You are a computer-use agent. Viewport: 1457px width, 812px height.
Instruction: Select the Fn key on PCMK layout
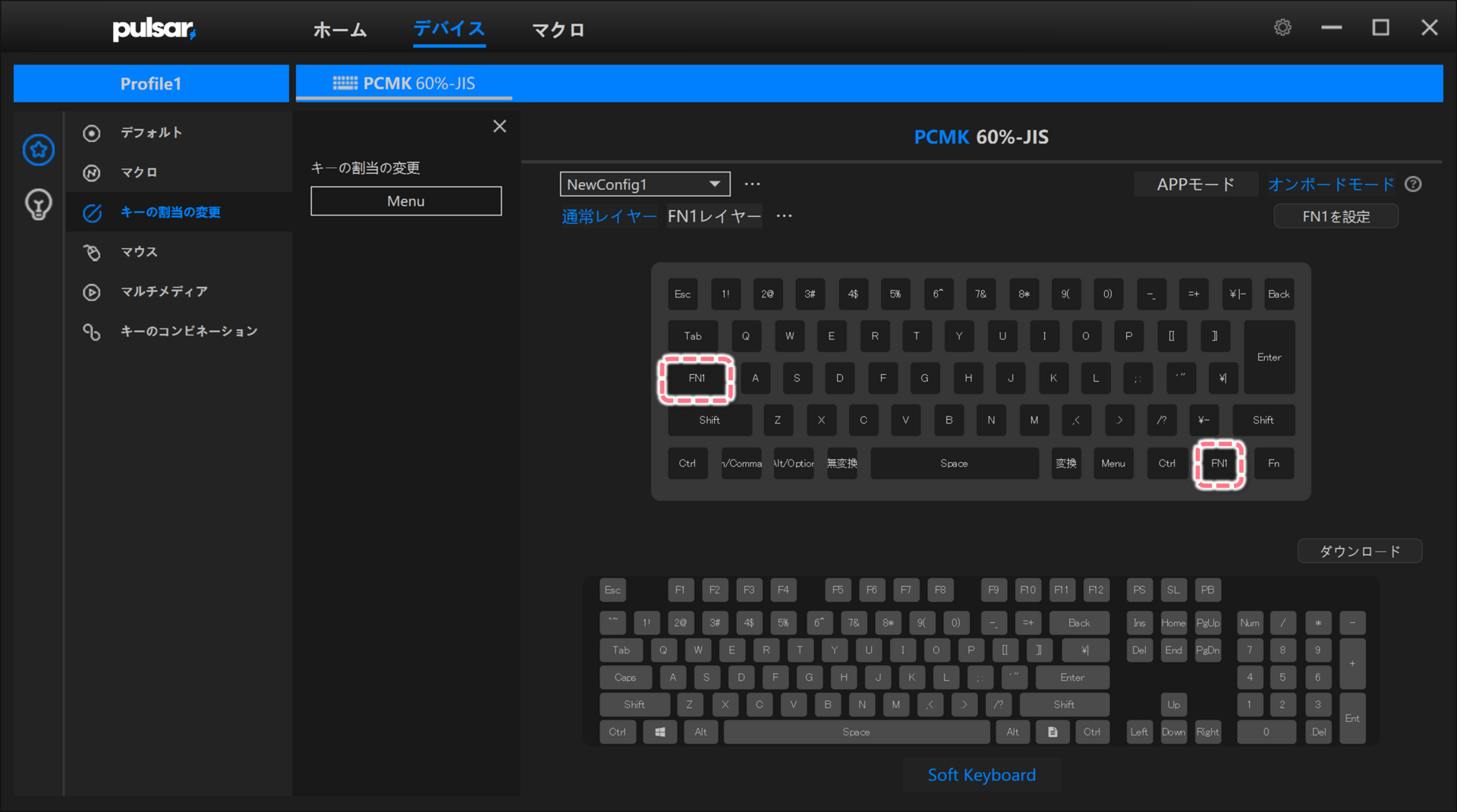[x=1274, y=464]
